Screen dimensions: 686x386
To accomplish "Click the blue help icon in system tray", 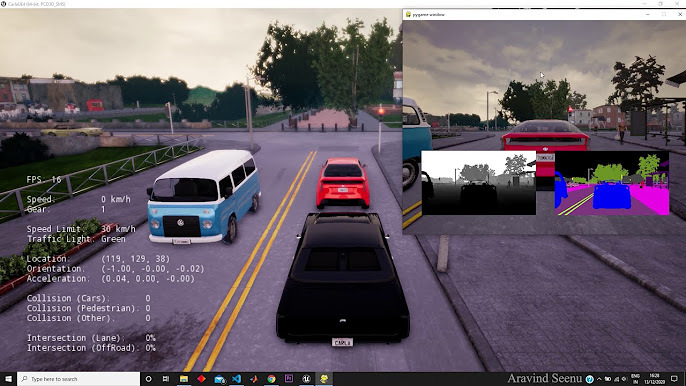I will point(589,379).
